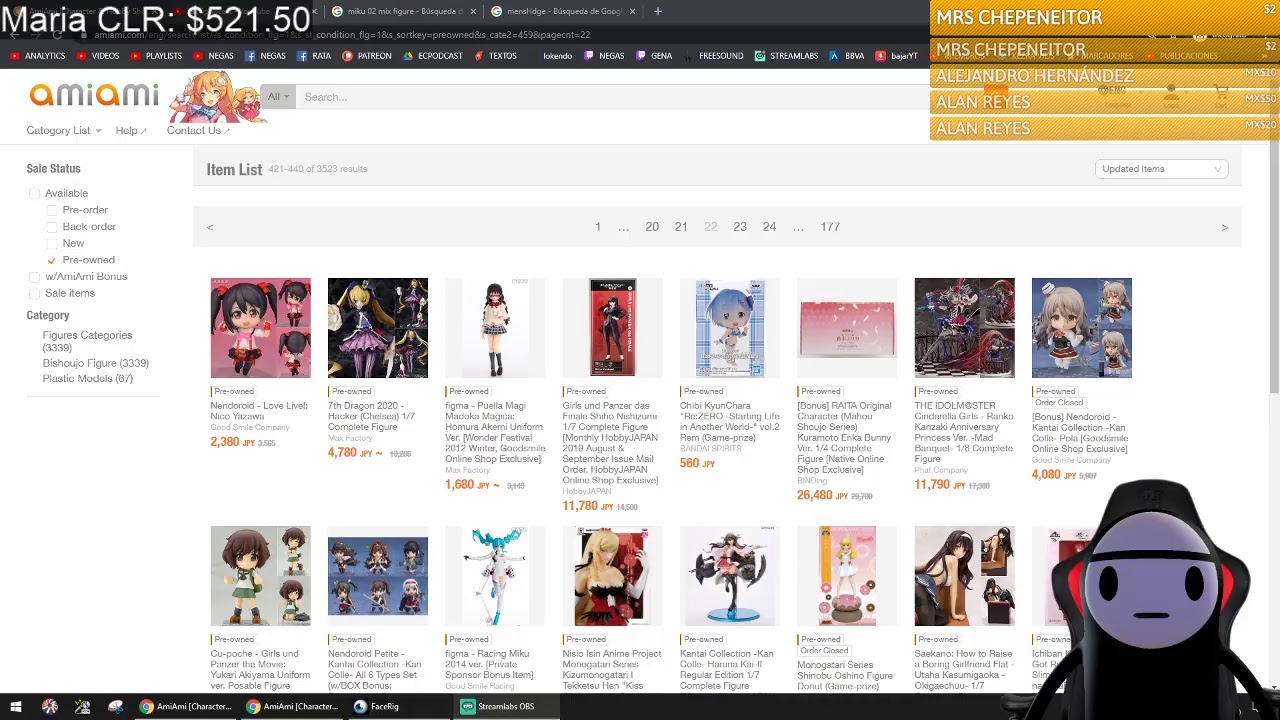Screen dimensions: 1280x720
Task: Jump to page 20
Action: pyautogui.click(x=652, y=227)
